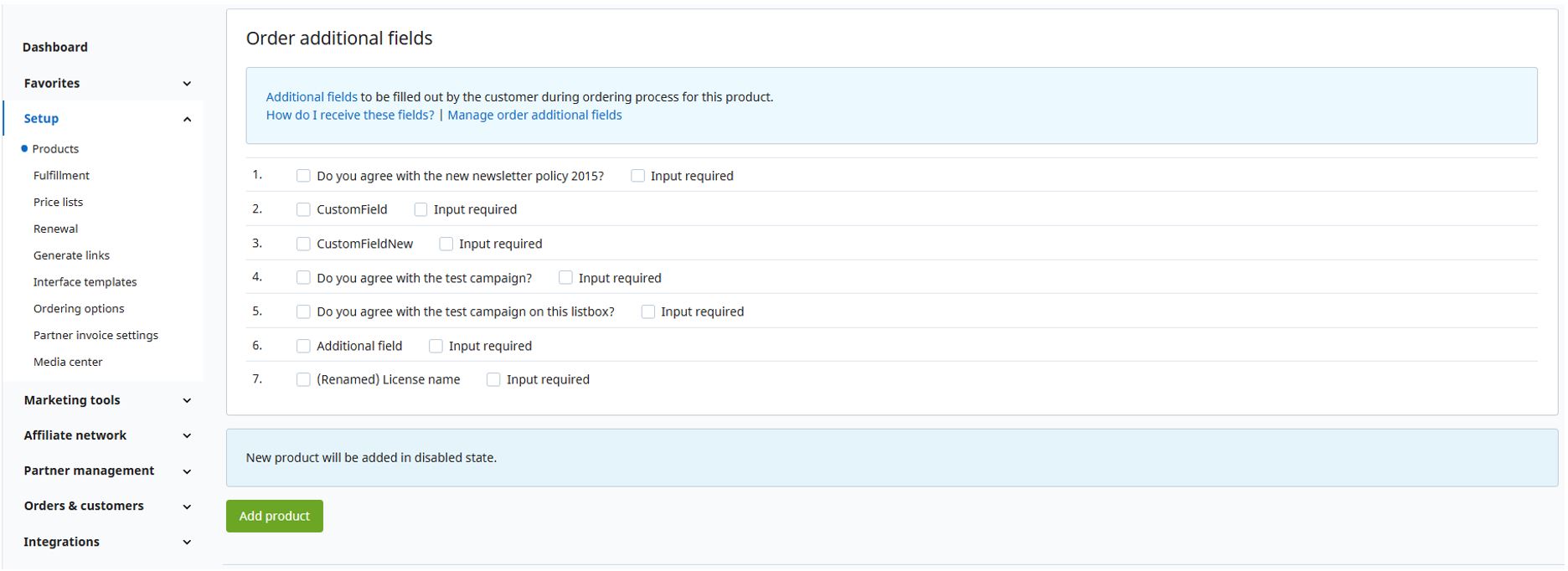
Task: Open Generate links page
Action: (71, 255)
